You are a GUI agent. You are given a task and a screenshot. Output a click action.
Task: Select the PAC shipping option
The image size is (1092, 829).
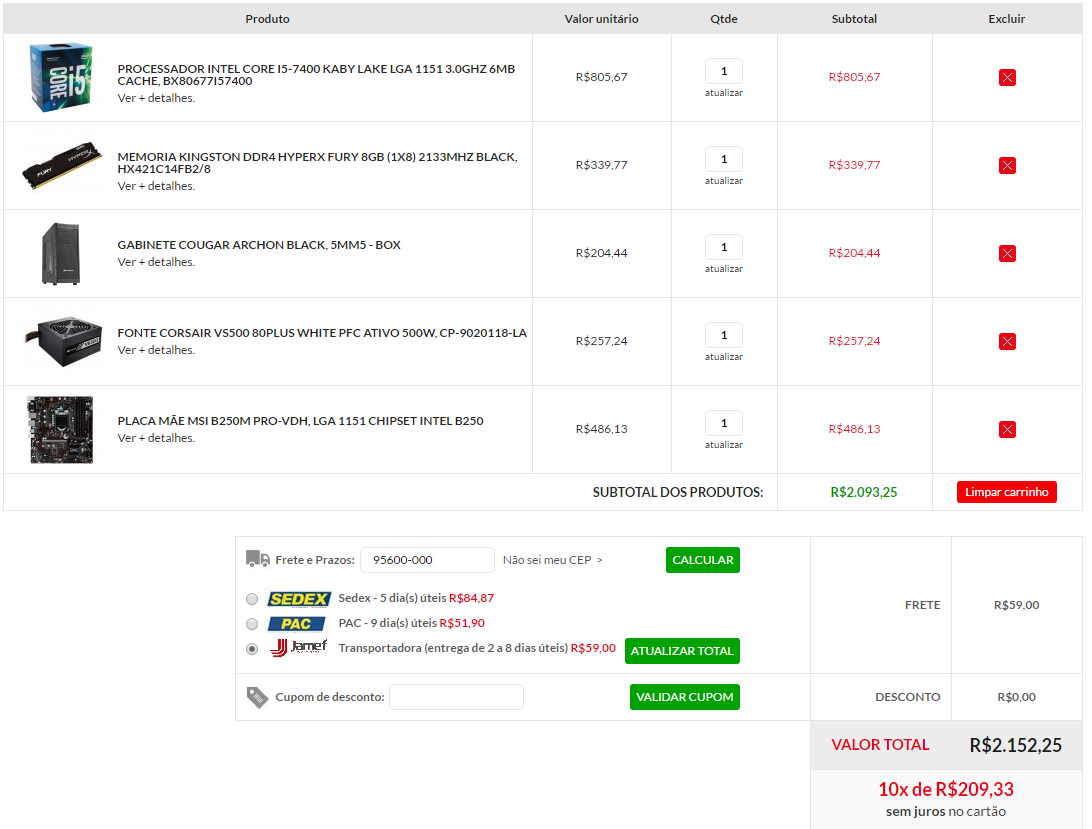pos(252,624)
